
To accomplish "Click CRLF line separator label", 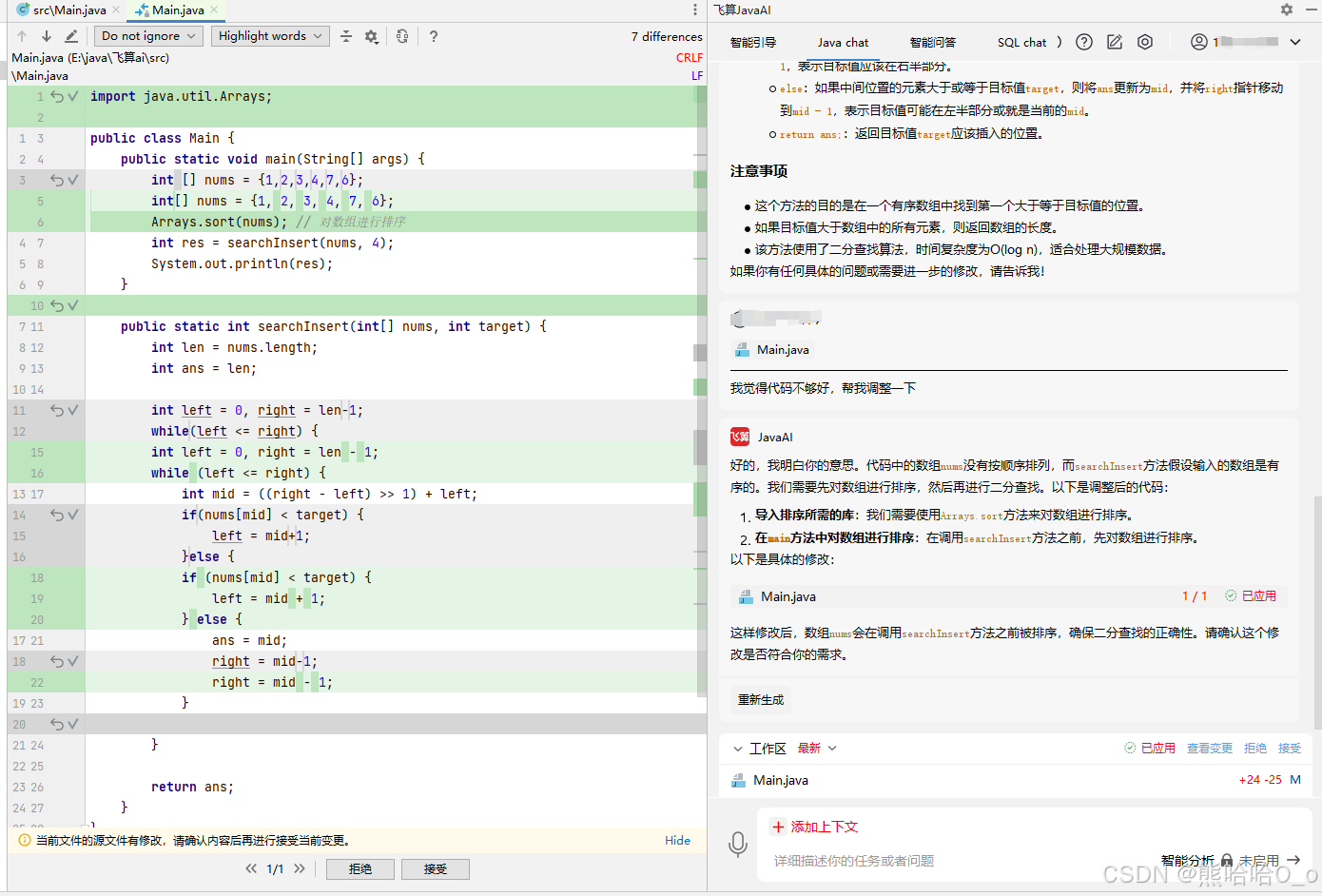I will [690, 57].
